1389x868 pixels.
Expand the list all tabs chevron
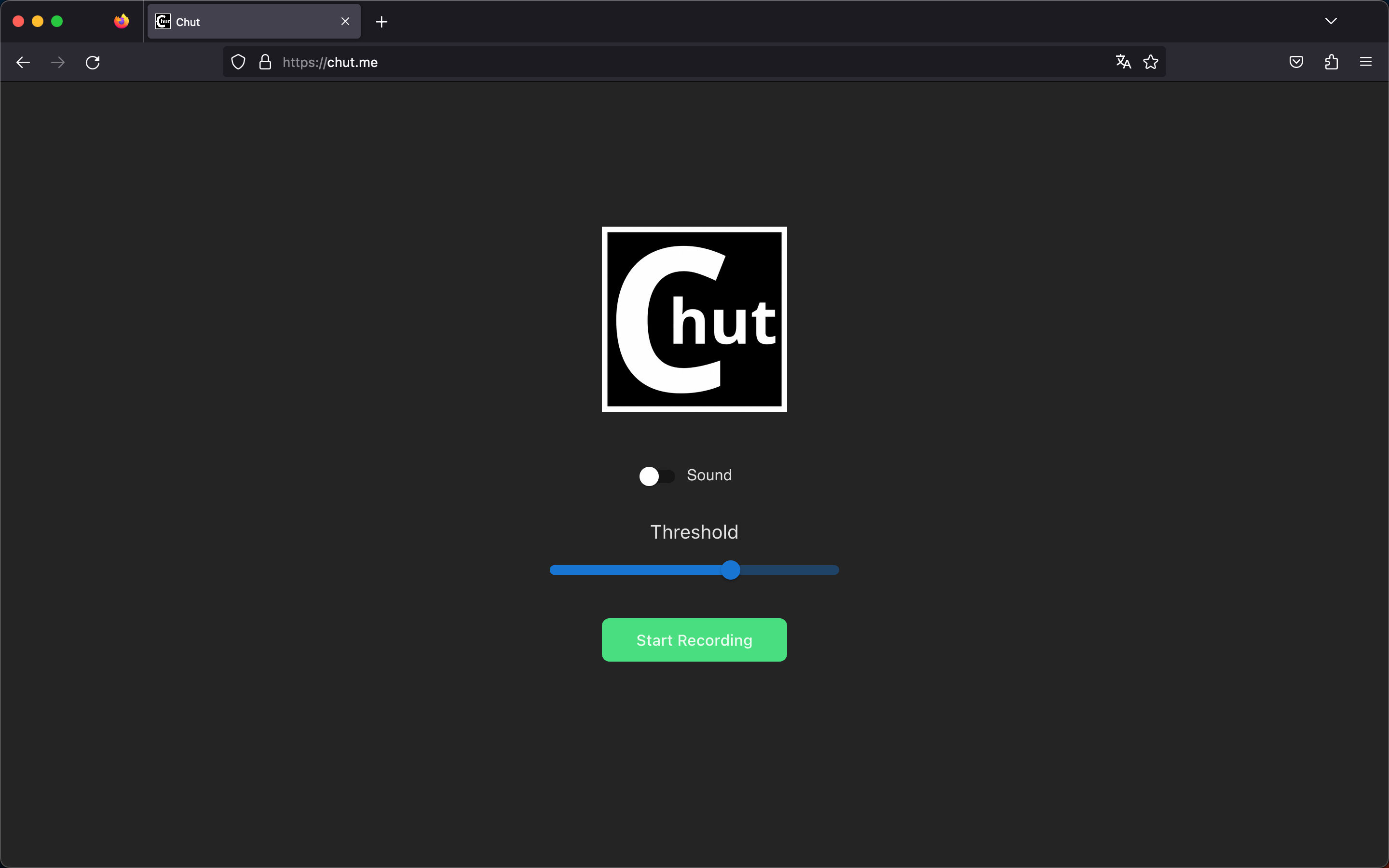[1331, 21]
